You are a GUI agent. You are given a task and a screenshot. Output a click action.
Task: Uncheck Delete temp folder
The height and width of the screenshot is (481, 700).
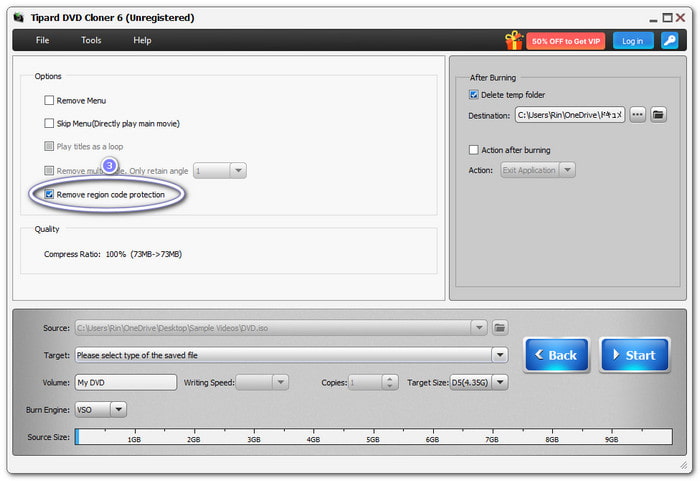474,95
